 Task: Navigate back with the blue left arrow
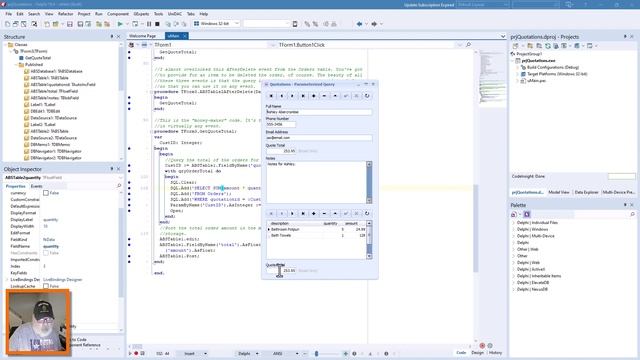pyautogui.click(x=359, y=24)
